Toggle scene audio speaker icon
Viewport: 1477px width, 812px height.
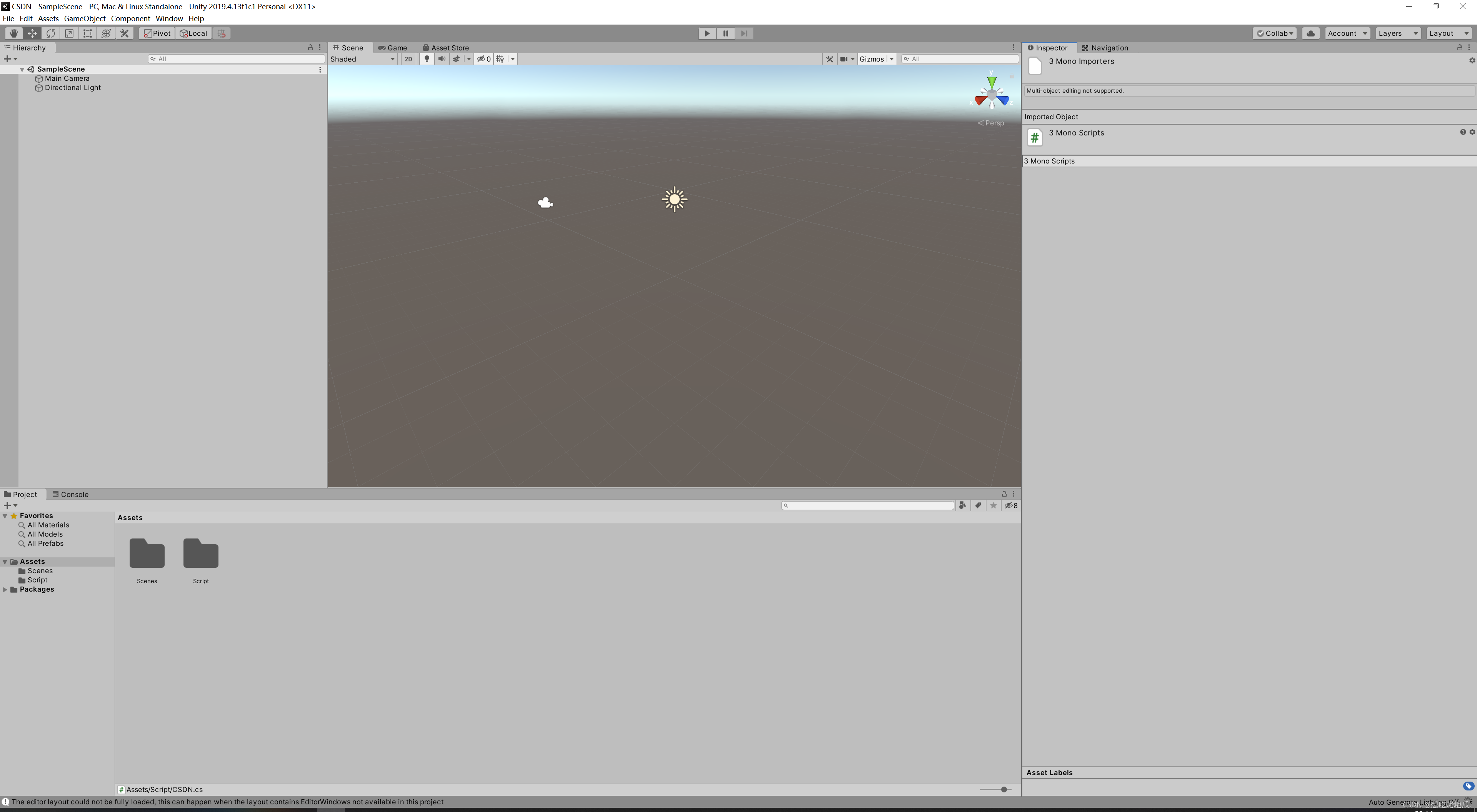[x=442, y=58]
